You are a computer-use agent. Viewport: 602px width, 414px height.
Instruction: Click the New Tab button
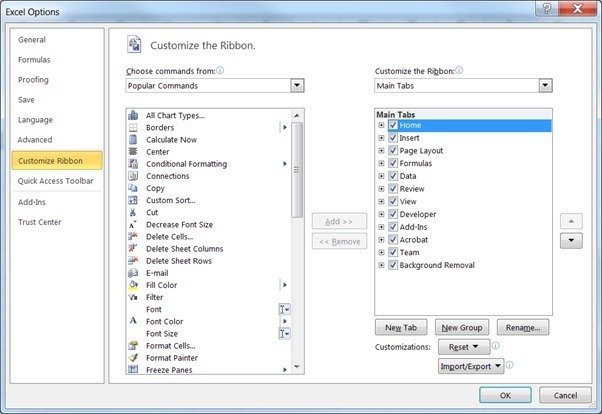point(401,327)
